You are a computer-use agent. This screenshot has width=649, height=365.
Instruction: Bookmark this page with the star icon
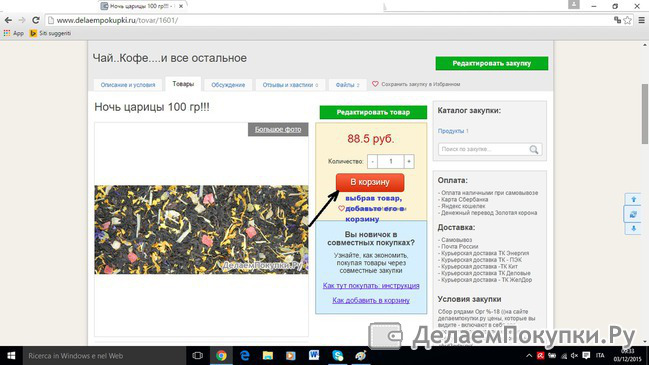click(627, 20)
